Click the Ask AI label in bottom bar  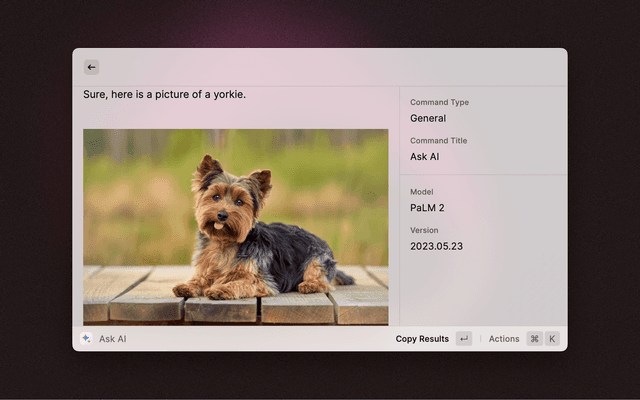[112, 339]
